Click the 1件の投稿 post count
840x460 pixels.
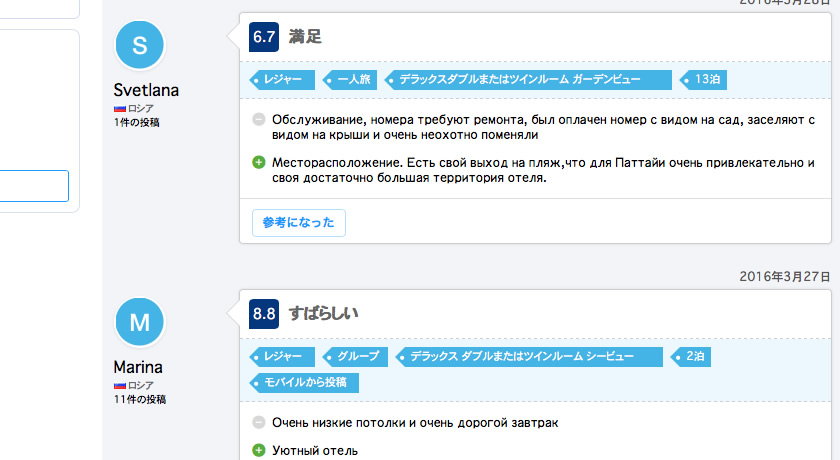[136, 123]
